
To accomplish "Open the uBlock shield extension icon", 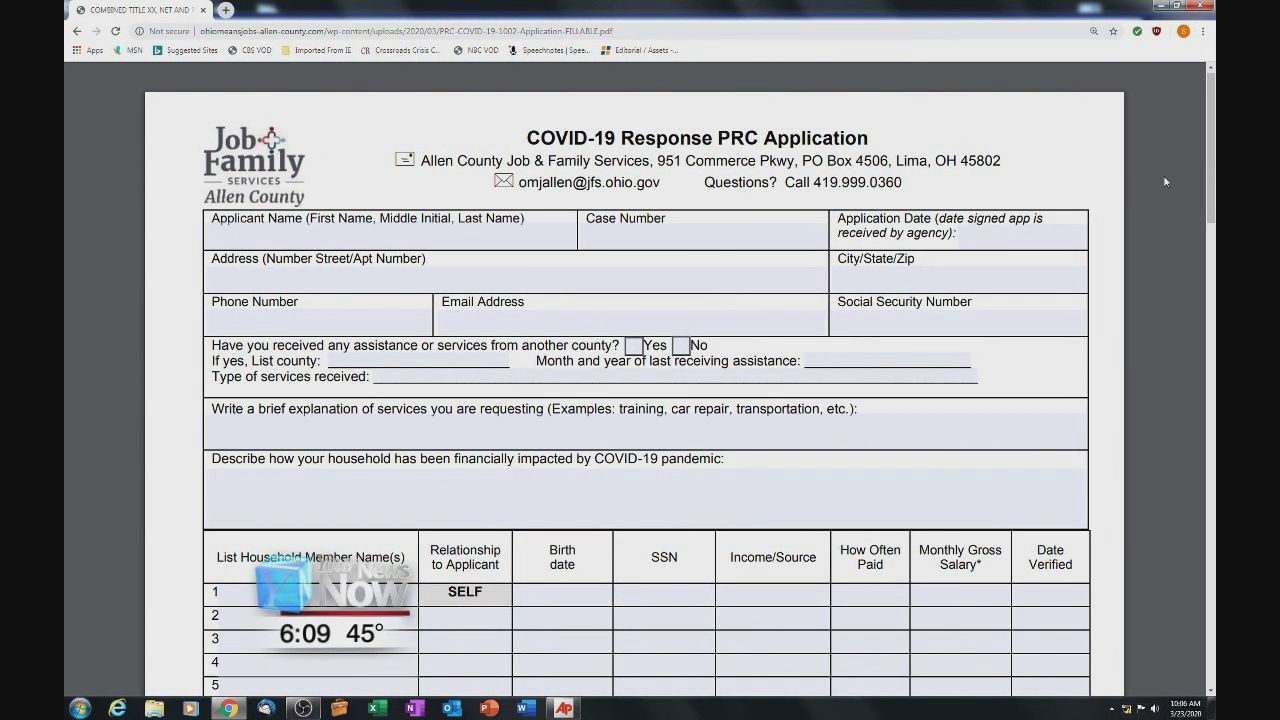I will pos(1157,31).
